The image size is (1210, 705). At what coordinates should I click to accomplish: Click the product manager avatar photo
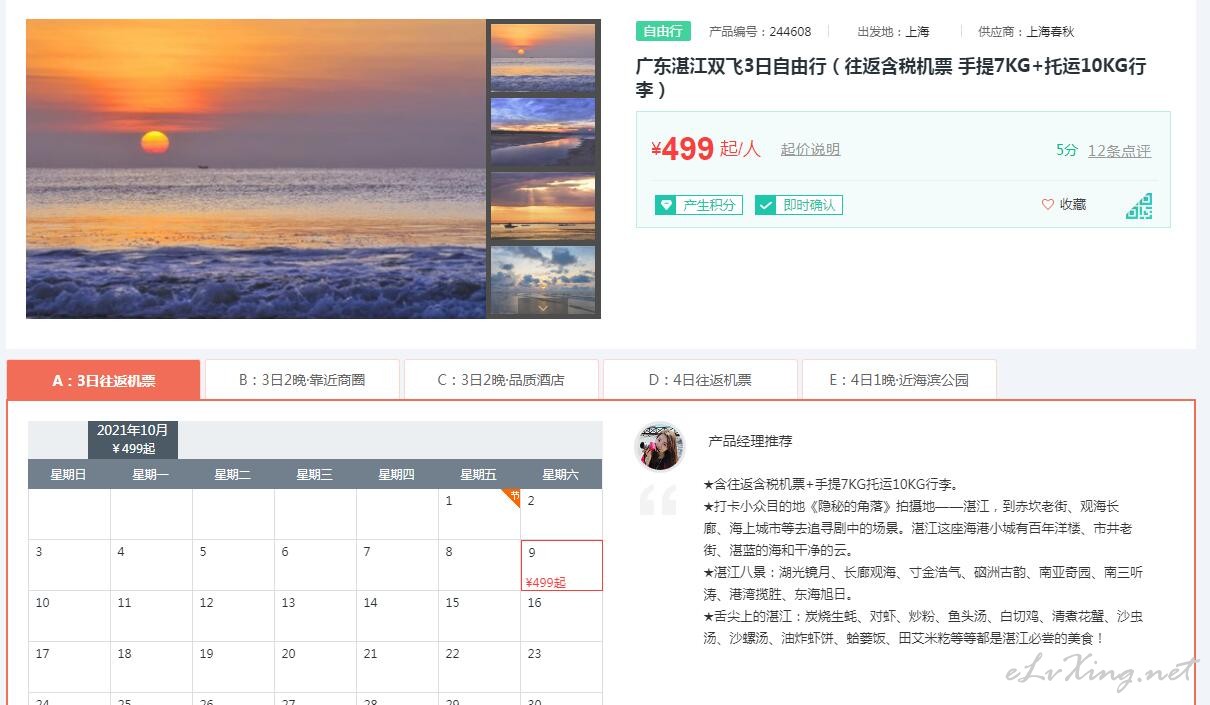point(660,446)
